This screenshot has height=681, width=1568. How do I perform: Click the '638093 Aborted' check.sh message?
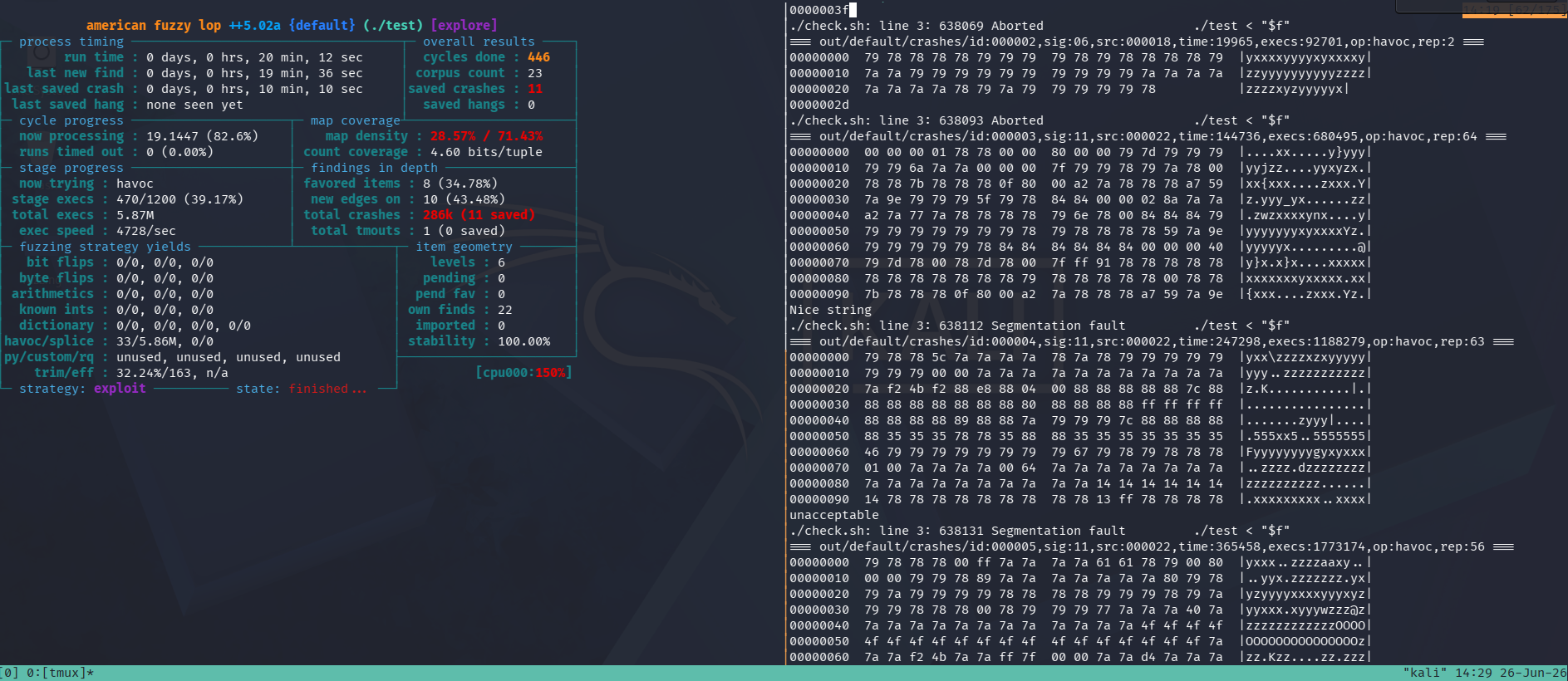(991, 120)
